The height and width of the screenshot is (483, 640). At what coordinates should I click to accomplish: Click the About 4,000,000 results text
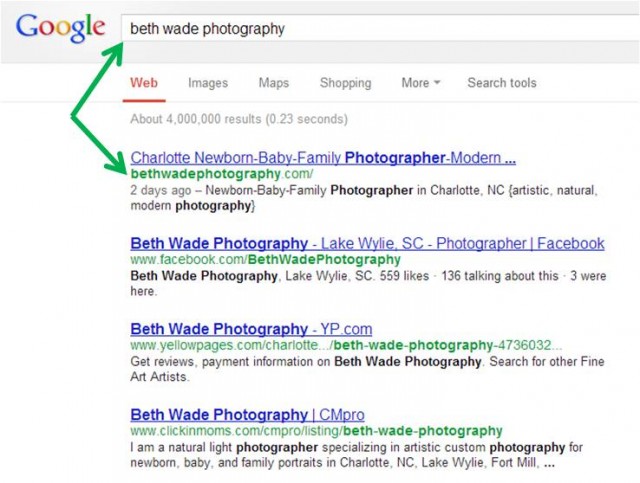(239, 119)
